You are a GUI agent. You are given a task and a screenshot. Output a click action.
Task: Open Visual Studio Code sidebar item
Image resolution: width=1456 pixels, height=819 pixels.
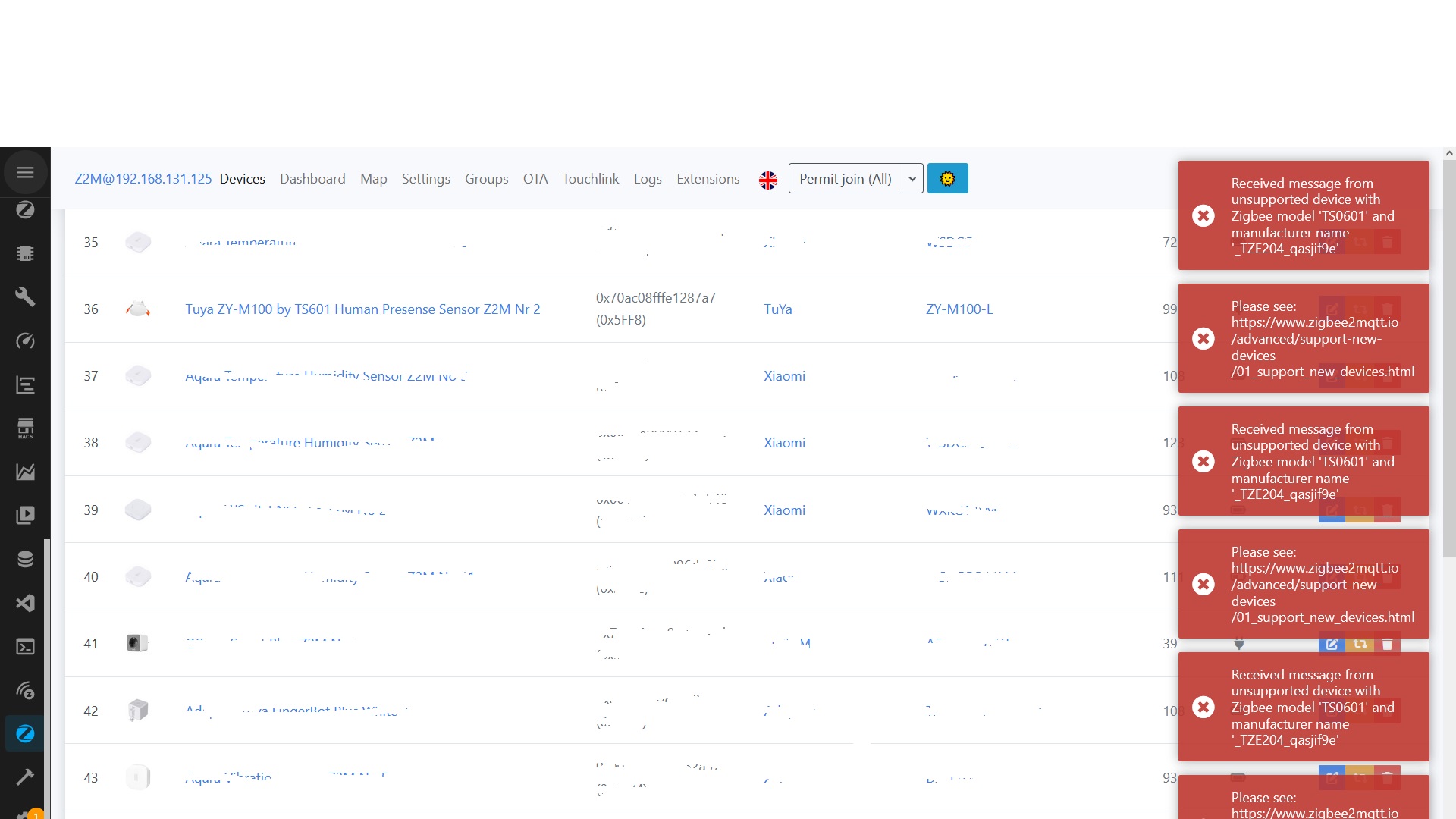[25, 603]
